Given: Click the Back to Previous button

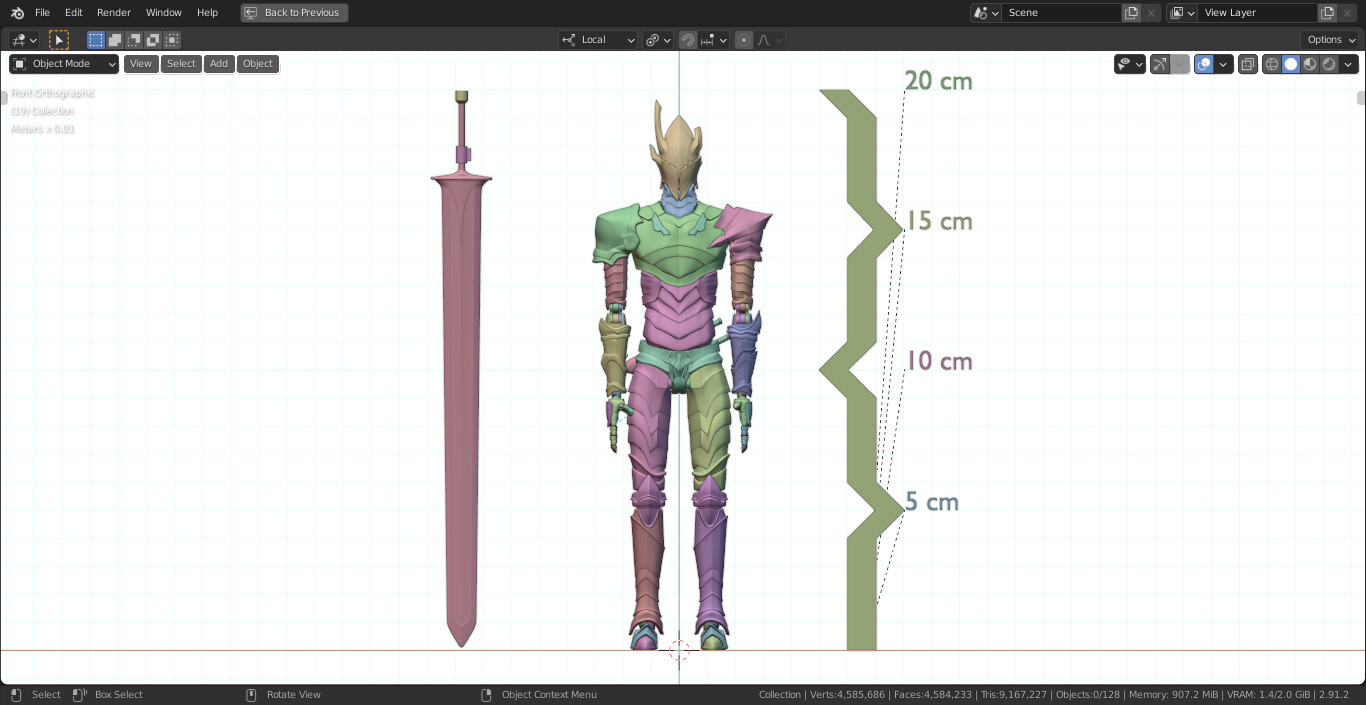Looking at the screenshot, I should click(x=294, y=12).
